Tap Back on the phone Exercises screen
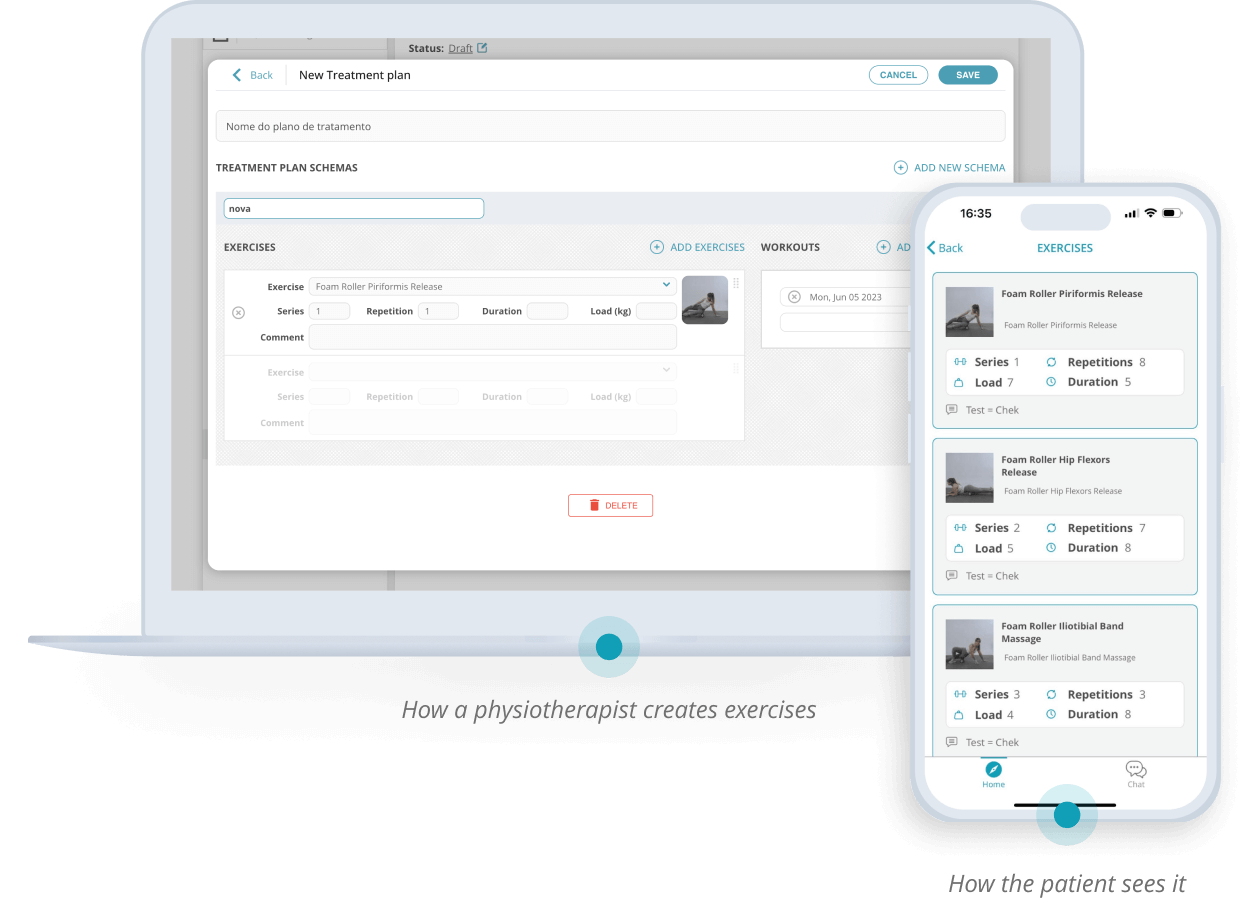 tap(945, 248)
